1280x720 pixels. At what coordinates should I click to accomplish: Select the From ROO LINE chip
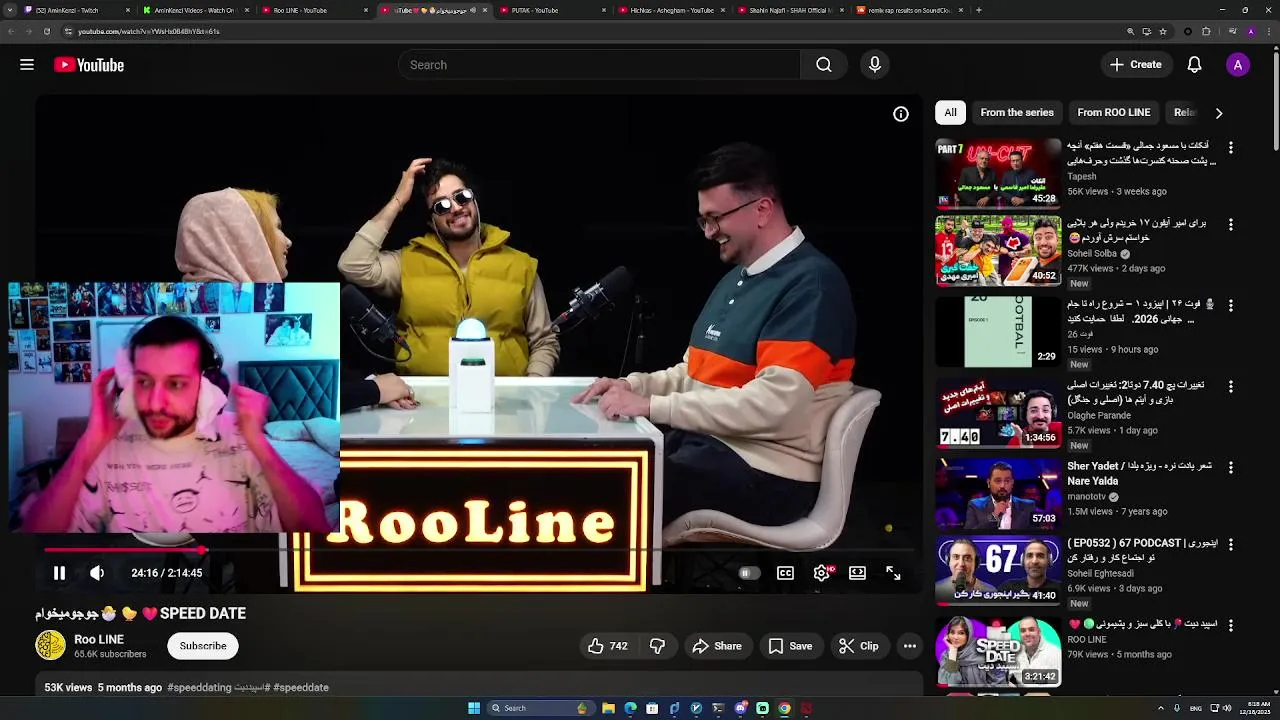(x=1114, y=113)
